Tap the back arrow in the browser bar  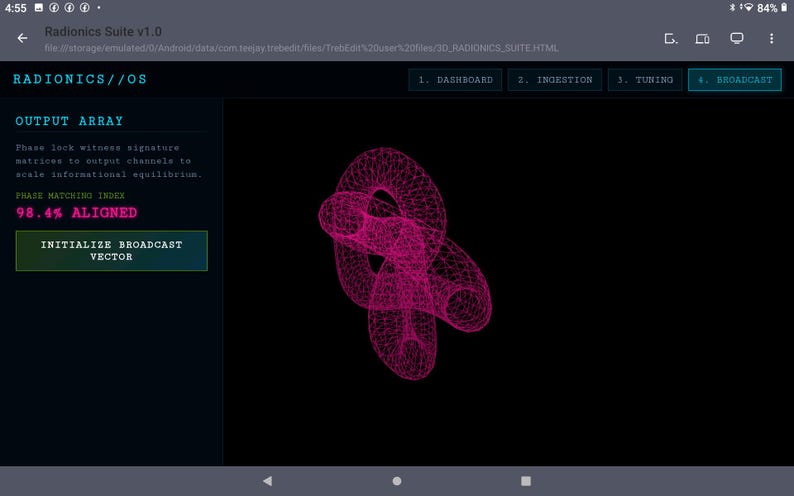pyautogui.click(x=22, y=38)
